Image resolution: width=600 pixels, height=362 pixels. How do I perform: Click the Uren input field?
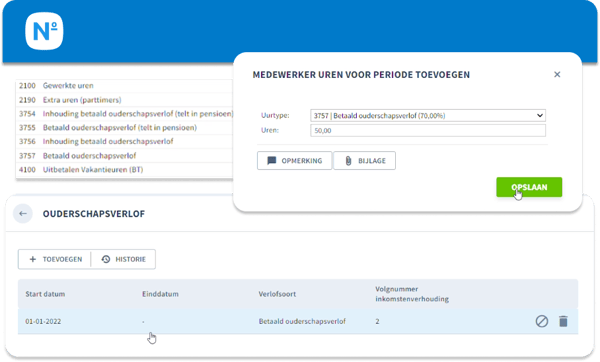tap(428, 130)
